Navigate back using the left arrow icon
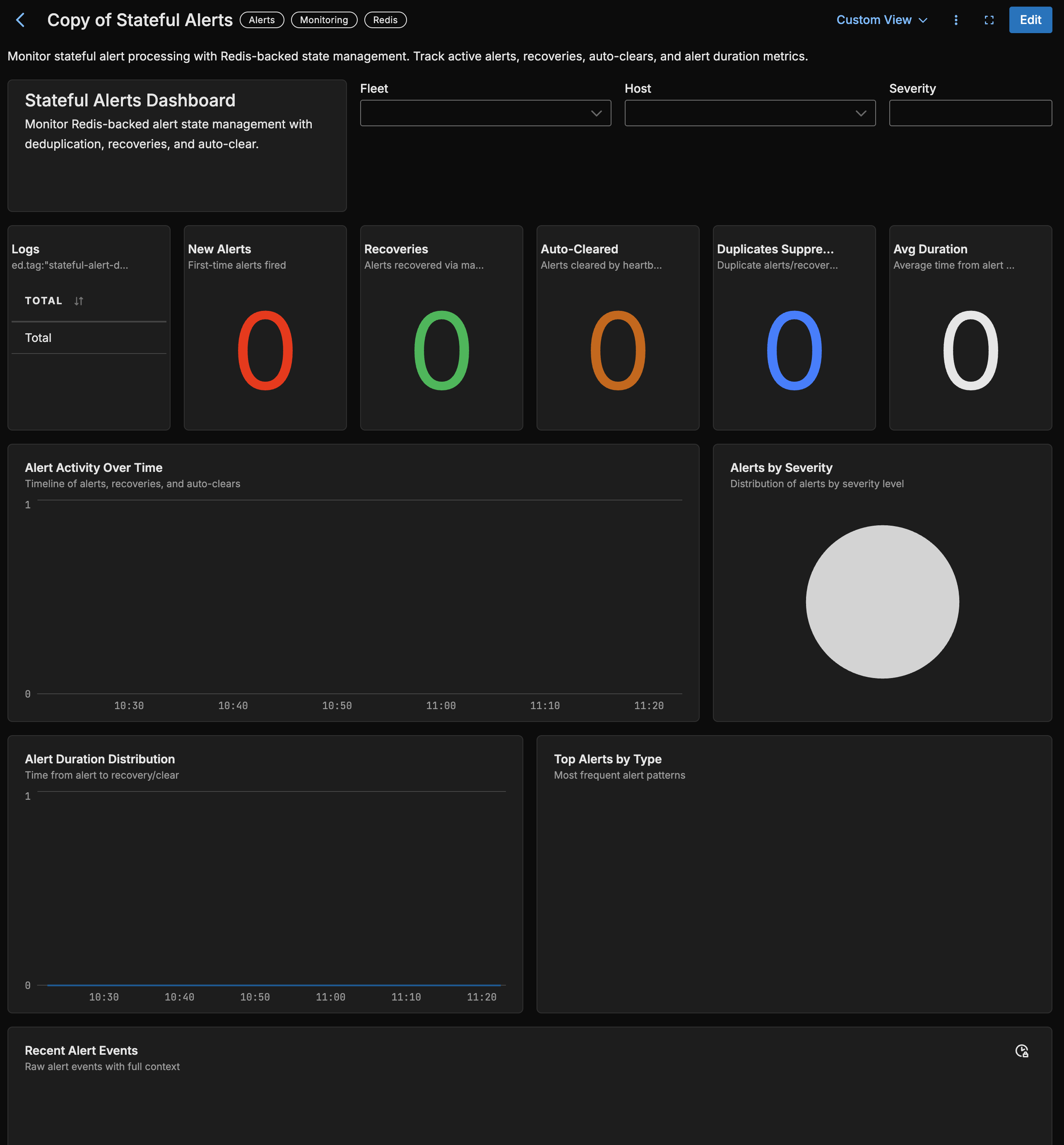 (21, 19)
